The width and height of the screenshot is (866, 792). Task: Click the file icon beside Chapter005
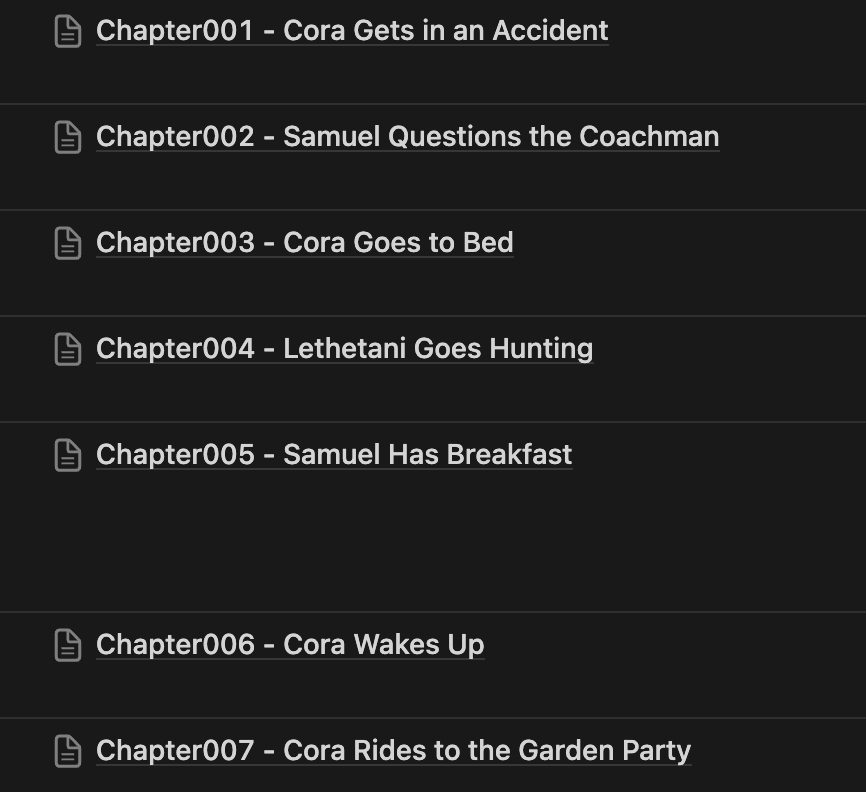click(x=67, y=455)
